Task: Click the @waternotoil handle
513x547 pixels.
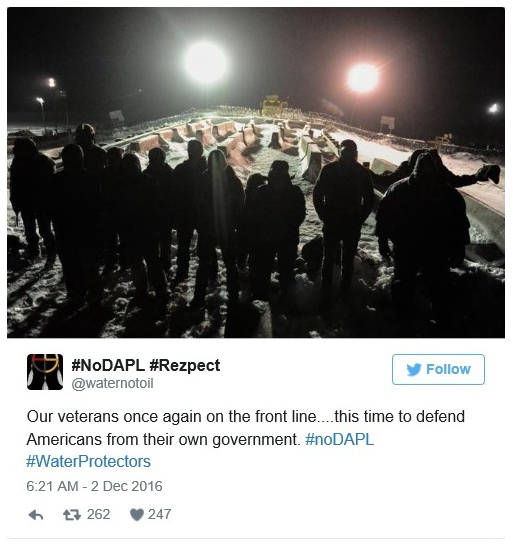Action: [112, 383]
